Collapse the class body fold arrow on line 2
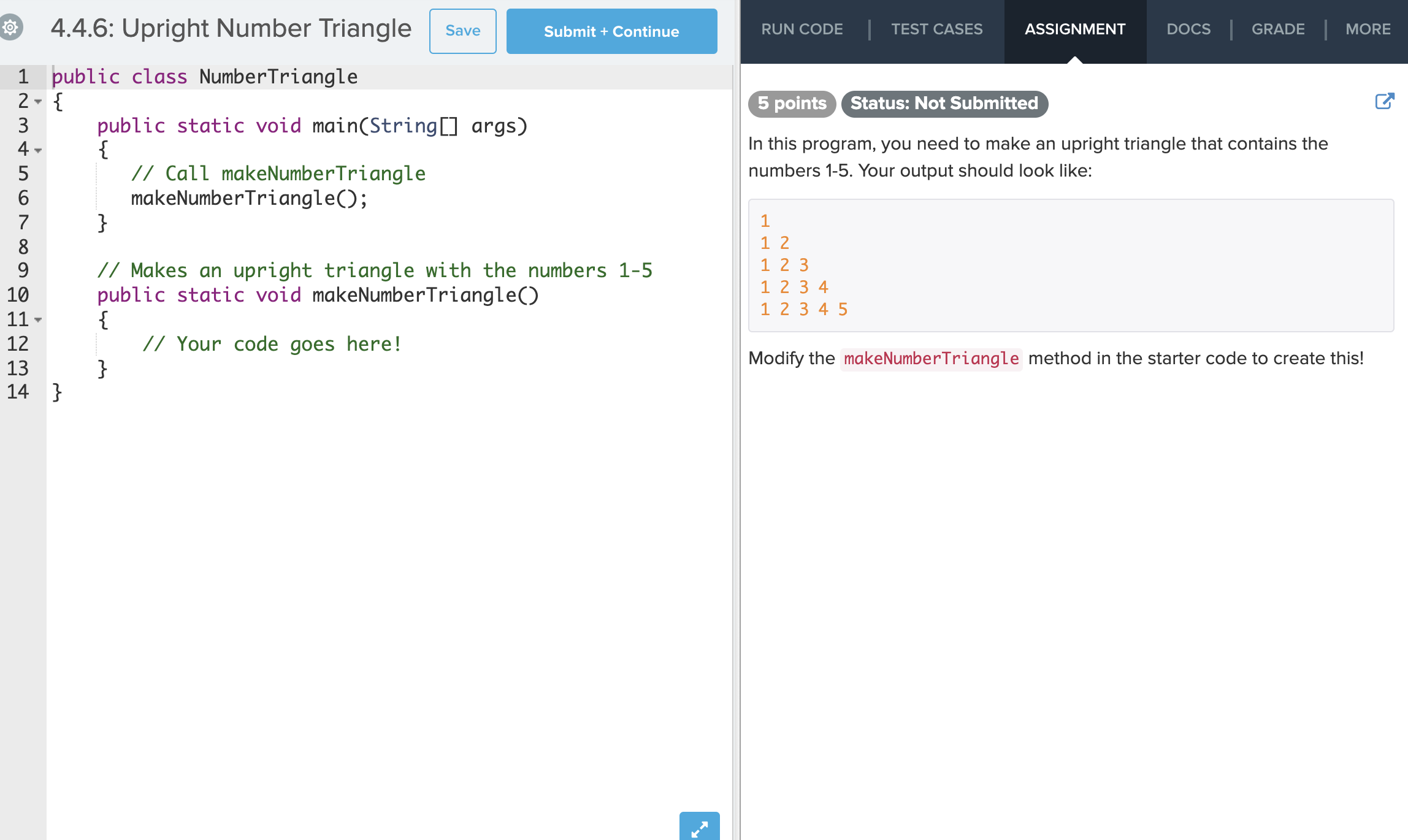This screenshot has width=1408, height=840. [x=38, y=102]
